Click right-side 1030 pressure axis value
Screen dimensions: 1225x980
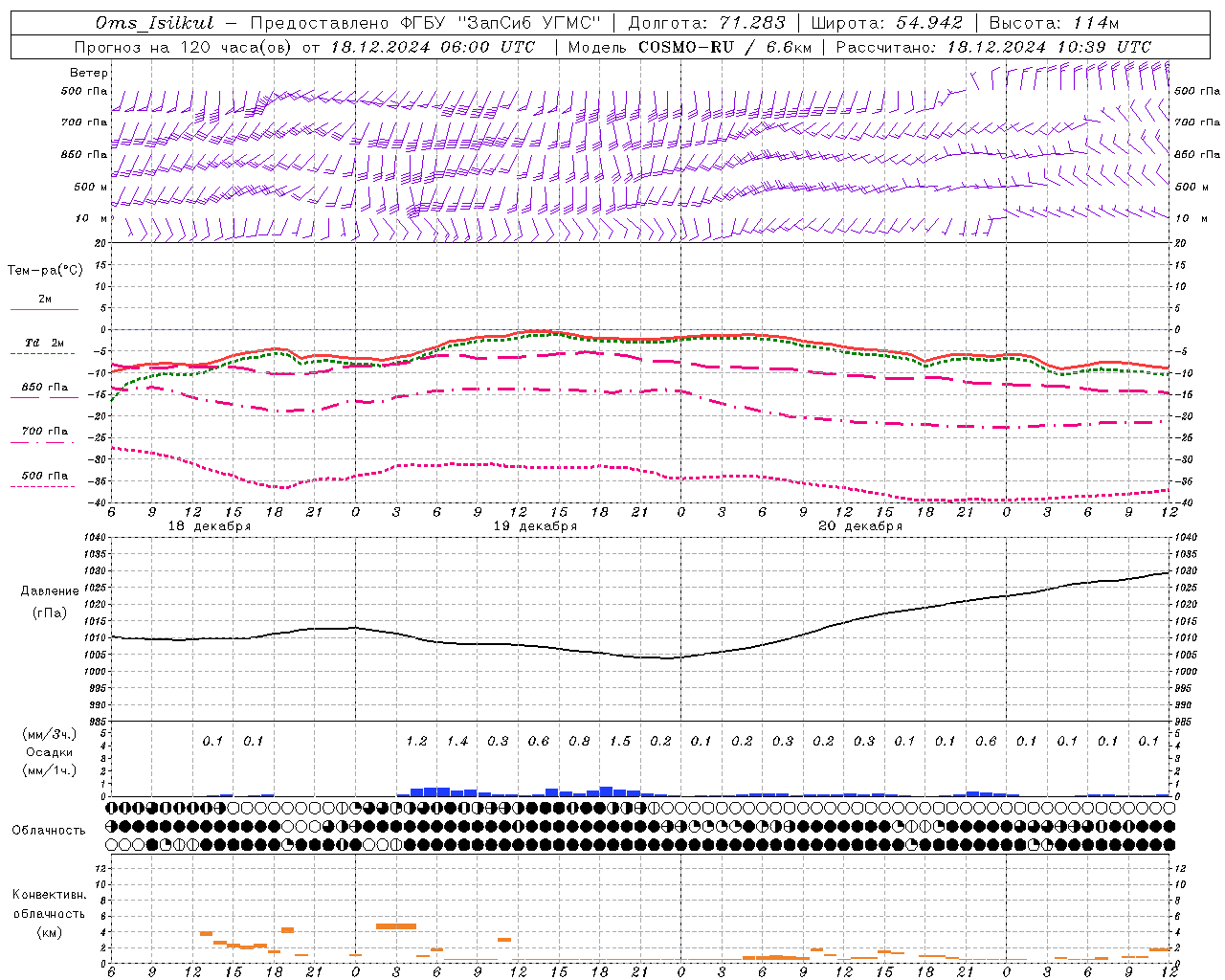tap(1185, 571)
